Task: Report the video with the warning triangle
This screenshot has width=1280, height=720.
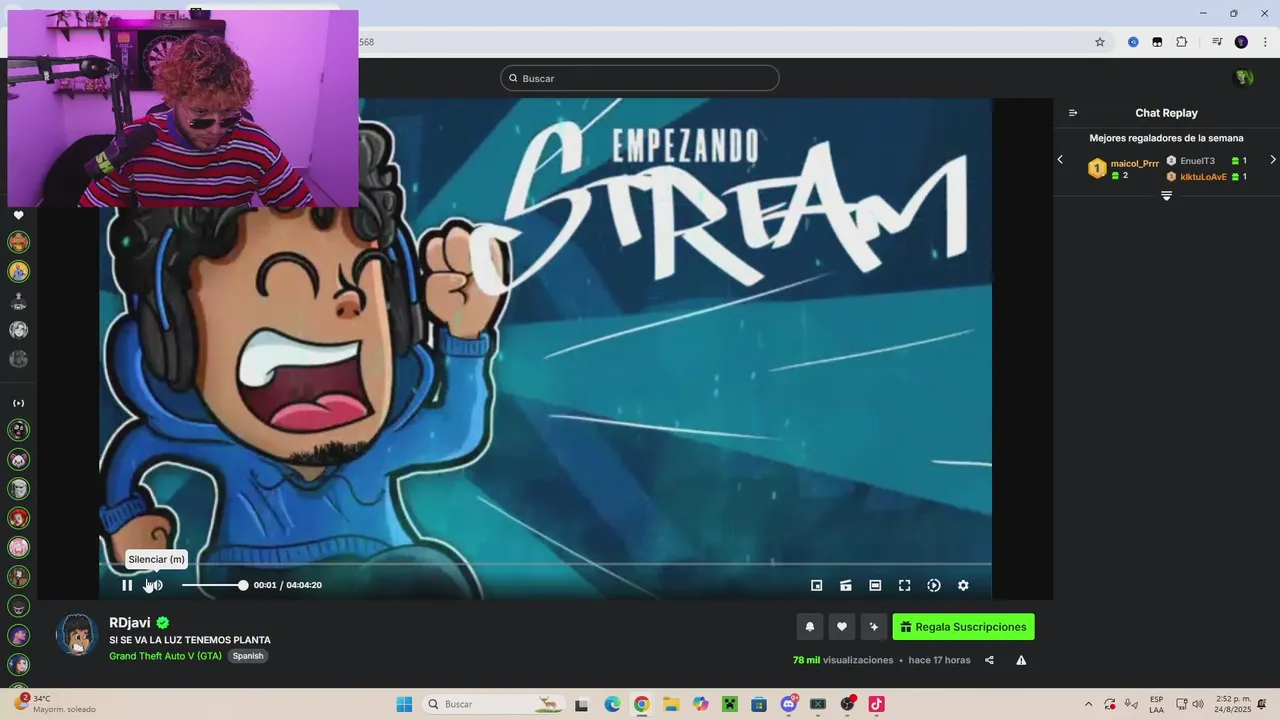Action: (x=1021, y=660)
